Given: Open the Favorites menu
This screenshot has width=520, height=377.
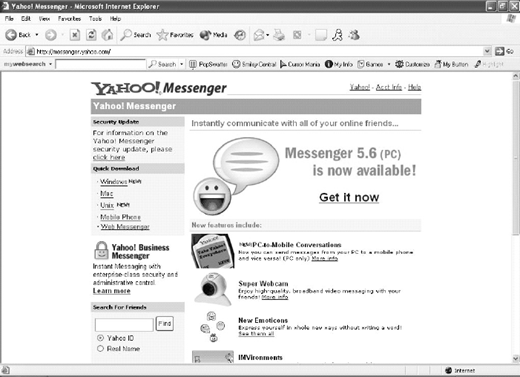Looking at the screenshot, I should (69, 19).
